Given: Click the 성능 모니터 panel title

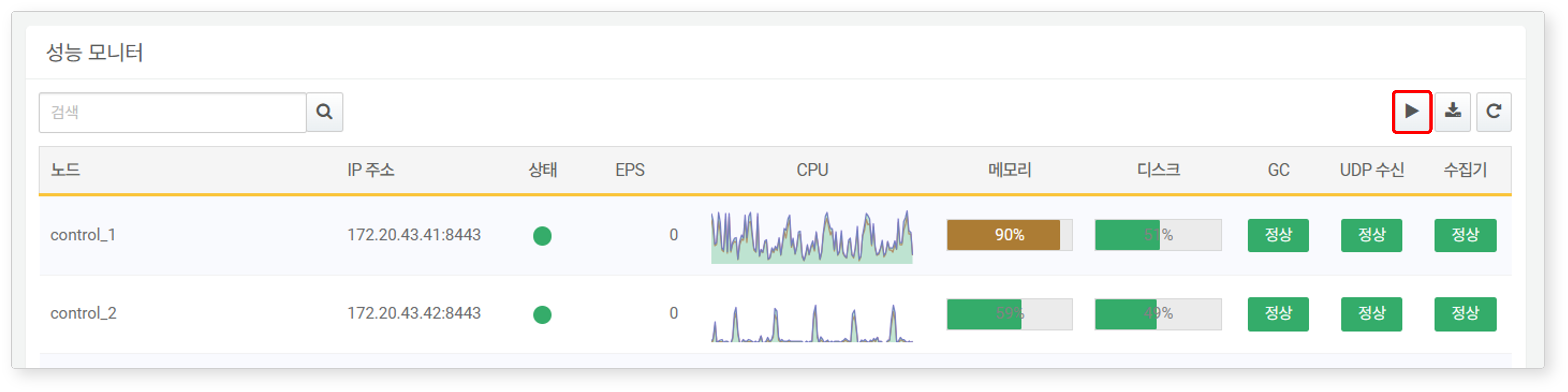Looking at the screenshot, I should coord(94,52).
